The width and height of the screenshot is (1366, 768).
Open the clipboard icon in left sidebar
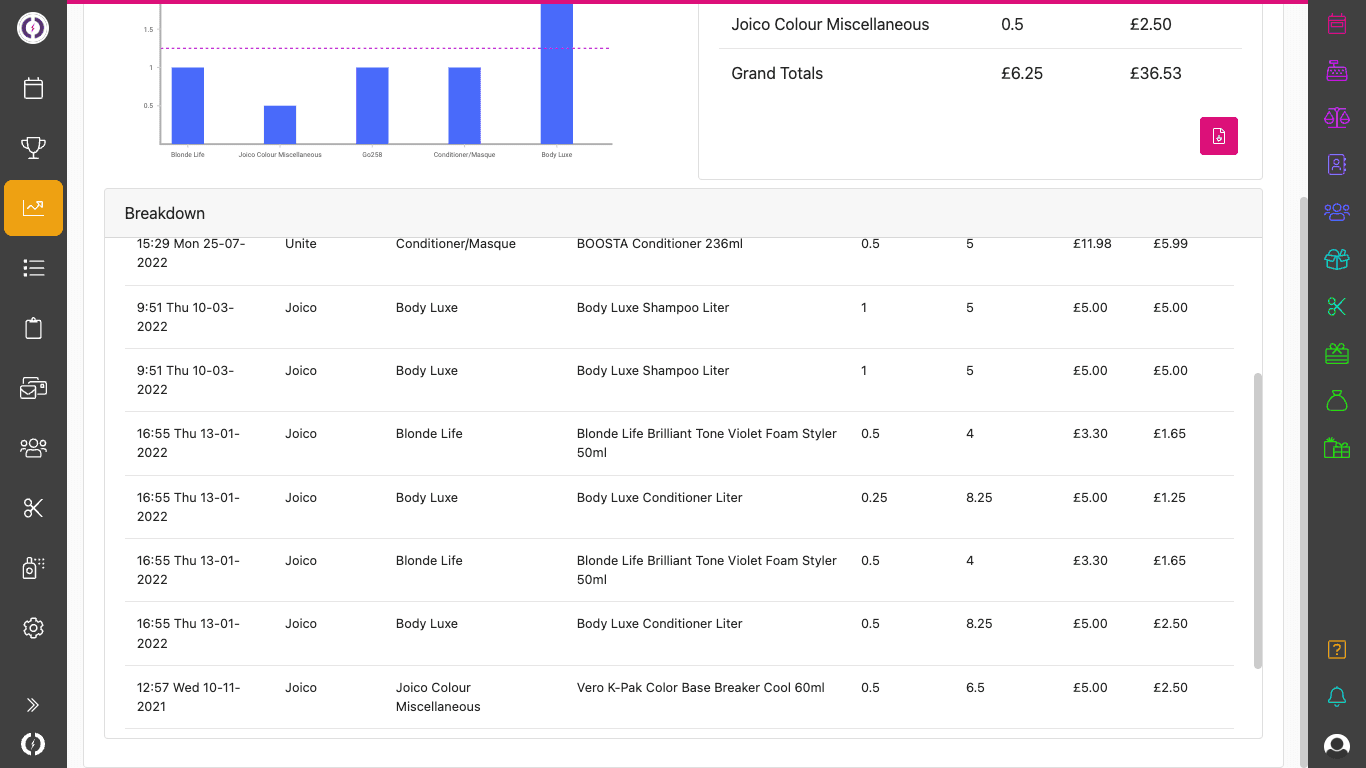coord(33,328)
